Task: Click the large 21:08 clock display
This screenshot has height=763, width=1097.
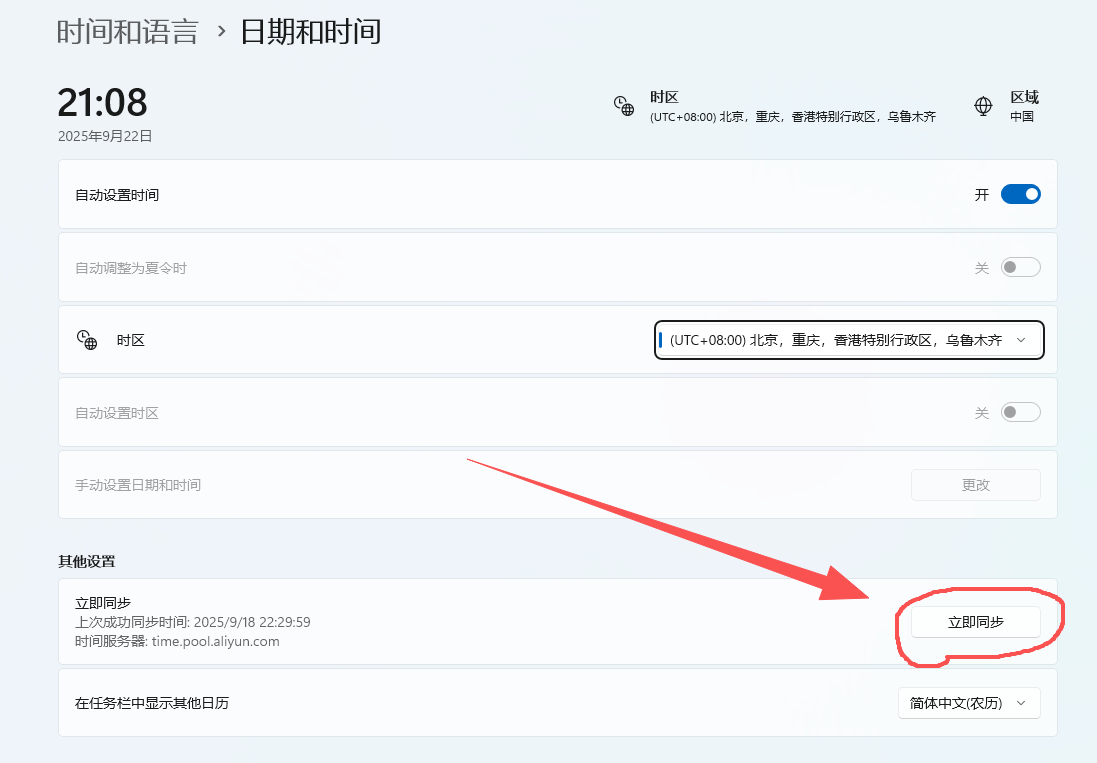Action: pos(102,102)
